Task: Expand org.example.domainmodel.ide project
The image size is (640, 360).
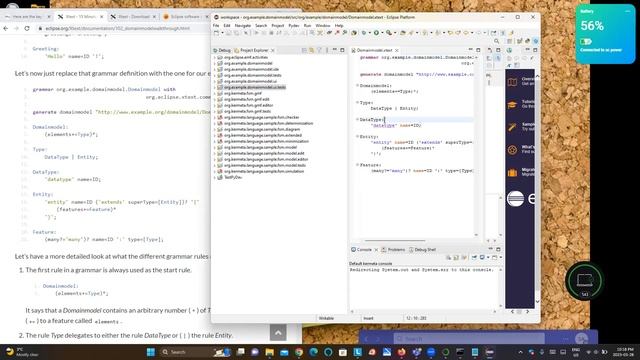Action: [215, 69]
